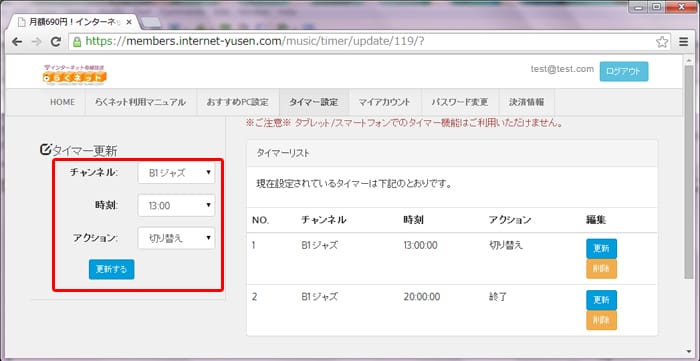Click the チャンネル column header

[x=324, y=220]
